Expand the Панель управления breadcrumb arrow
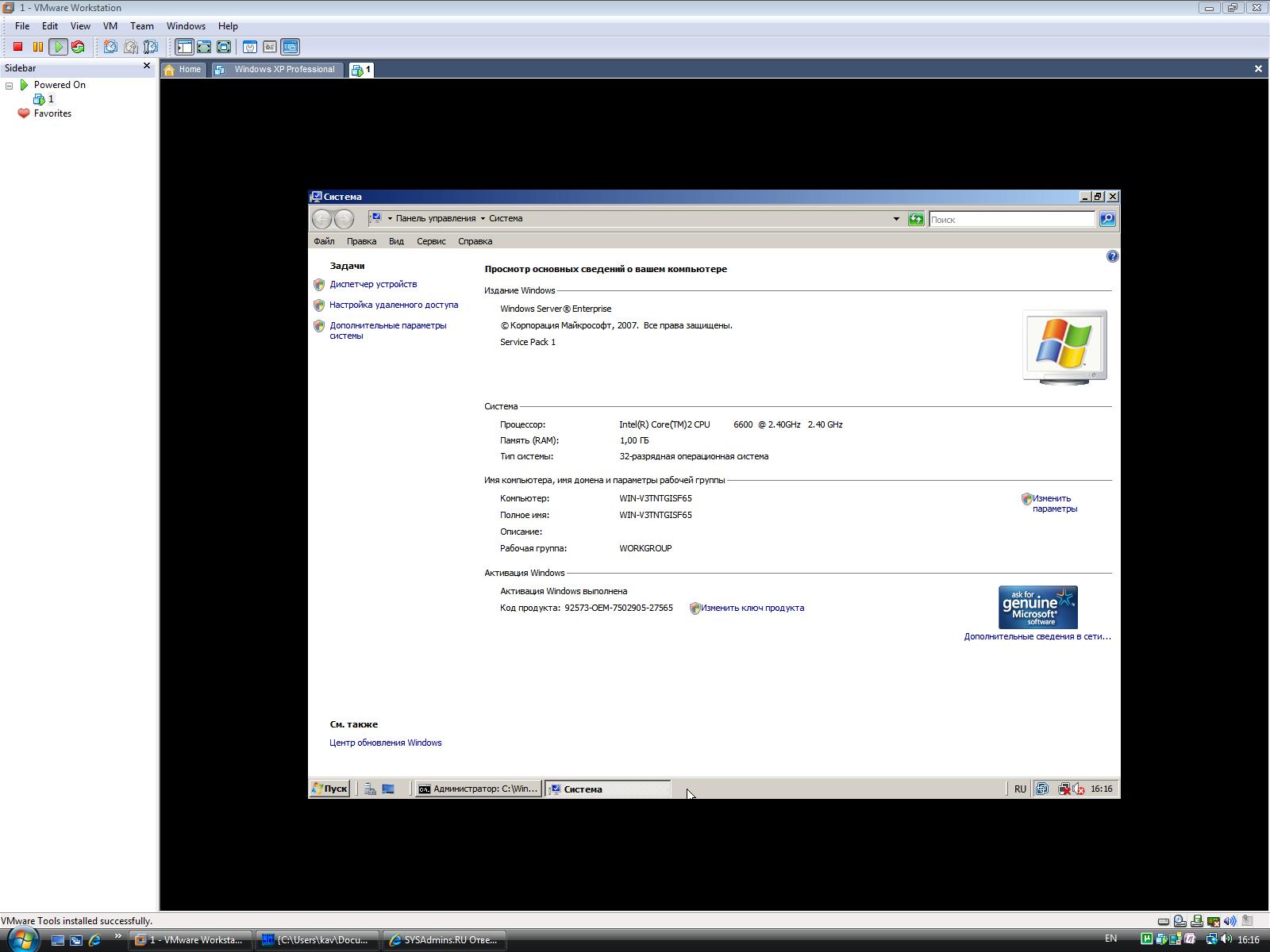The image size is (1270, 952). [x=390, y=219]
